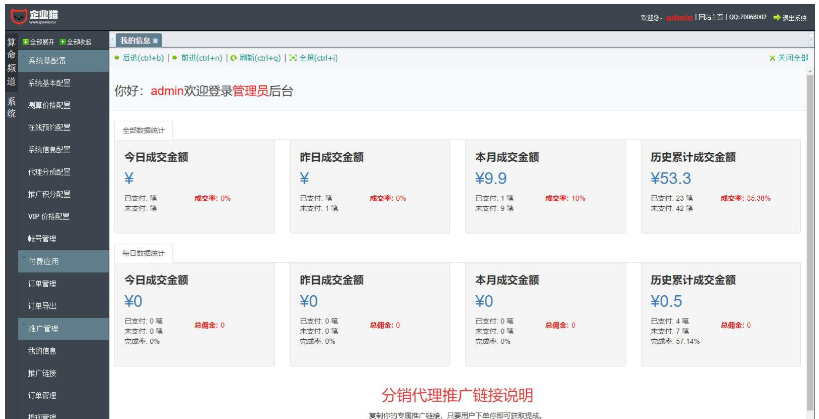Close the 我的信息 tab with its x icon
Image resolution: width=819 pixels, height=419 pixels.
point(155,40)
